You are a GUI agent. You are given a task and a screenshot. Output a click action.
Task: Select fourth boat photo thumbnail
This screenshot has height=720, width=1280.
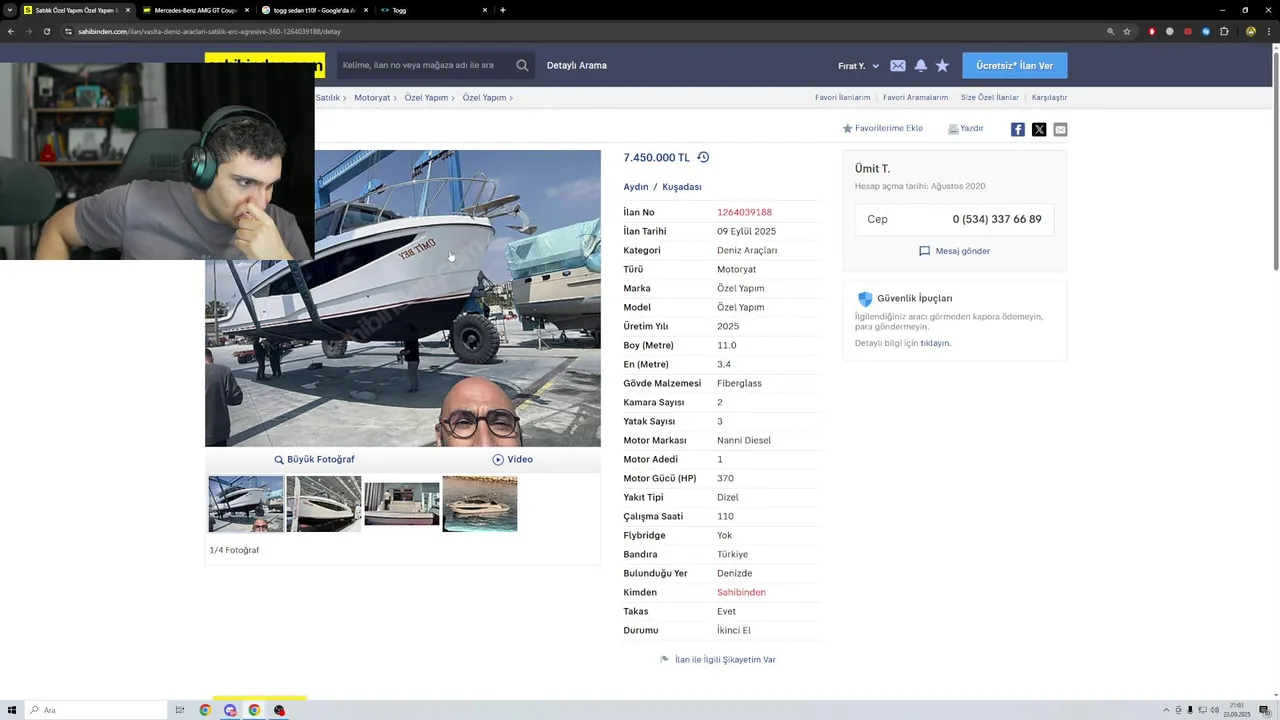tap(480, 504)
